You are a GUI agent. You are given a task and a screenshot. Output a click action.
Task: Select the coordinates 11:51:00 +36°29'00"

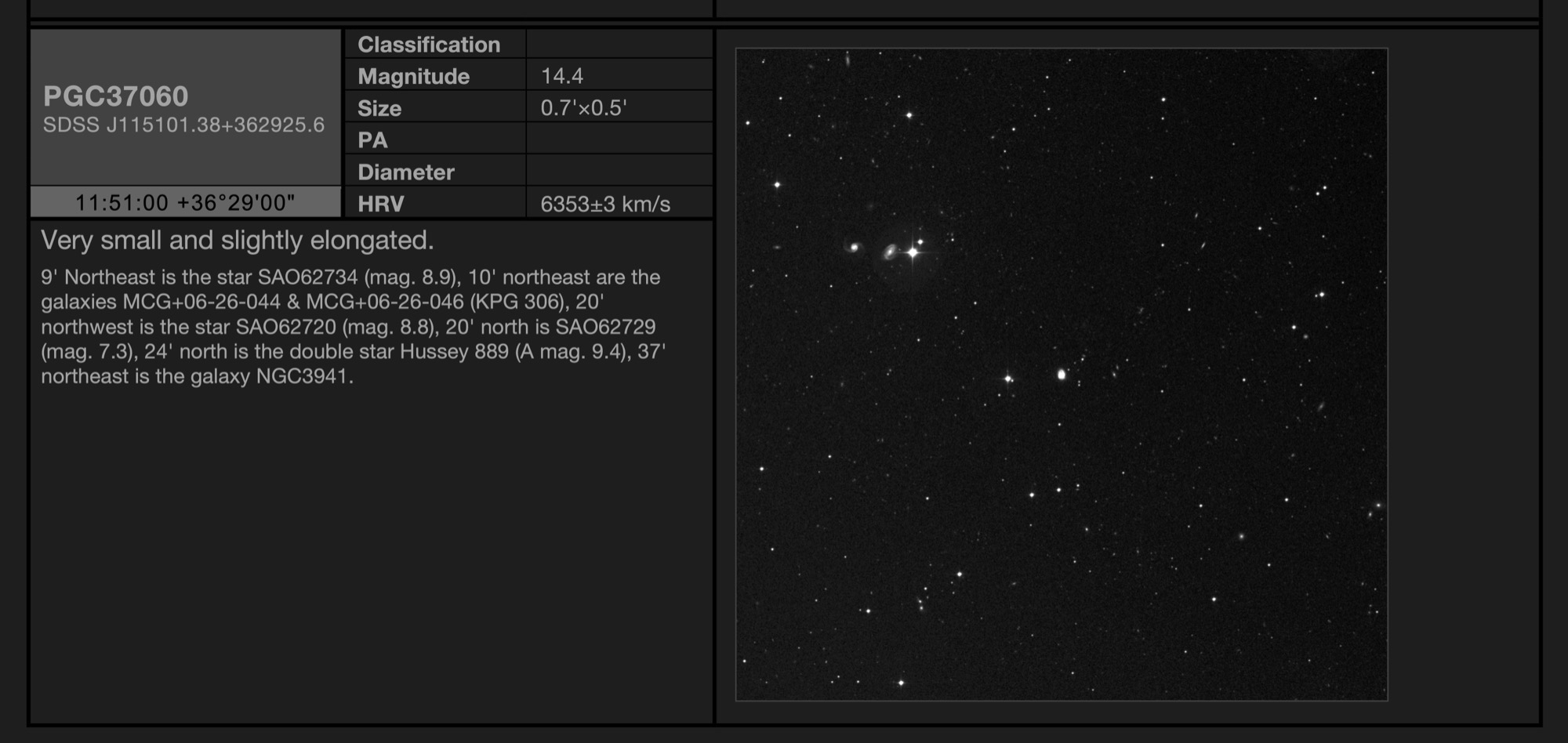[x=186, y=201]
